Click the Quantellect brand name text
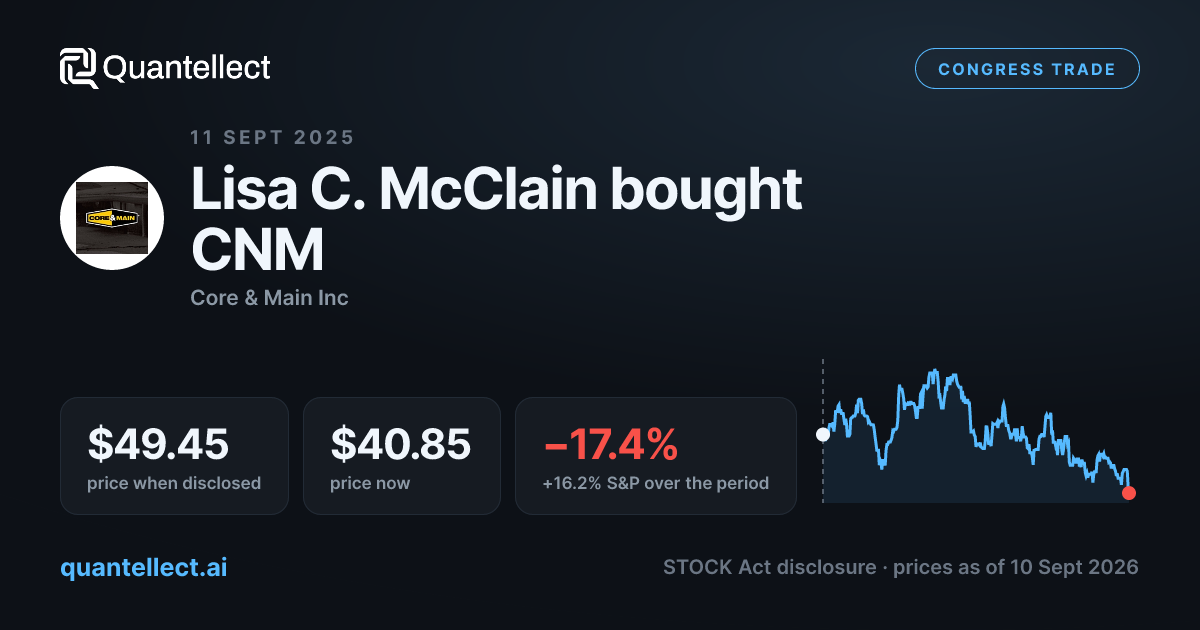Image resolution: width=1200 pixels, height=630 pixels. pyautogui.click(x=187, y=68)
